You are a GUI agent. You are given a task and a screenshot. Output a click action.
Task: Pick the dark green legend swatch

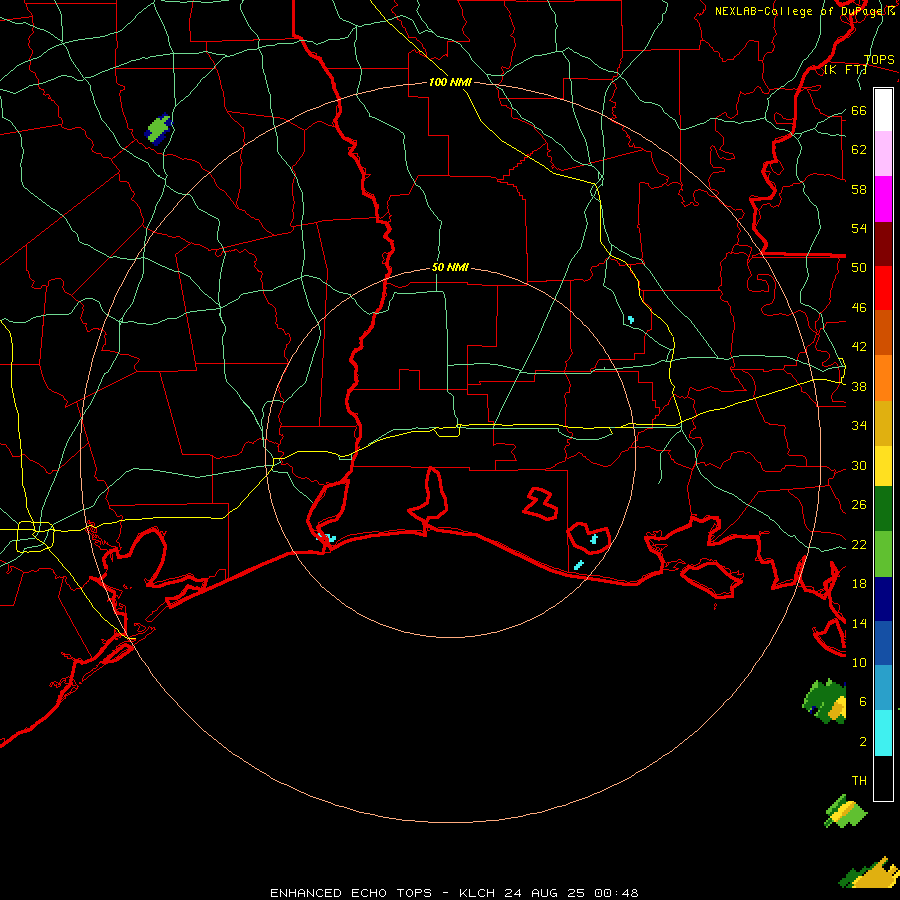883,509
